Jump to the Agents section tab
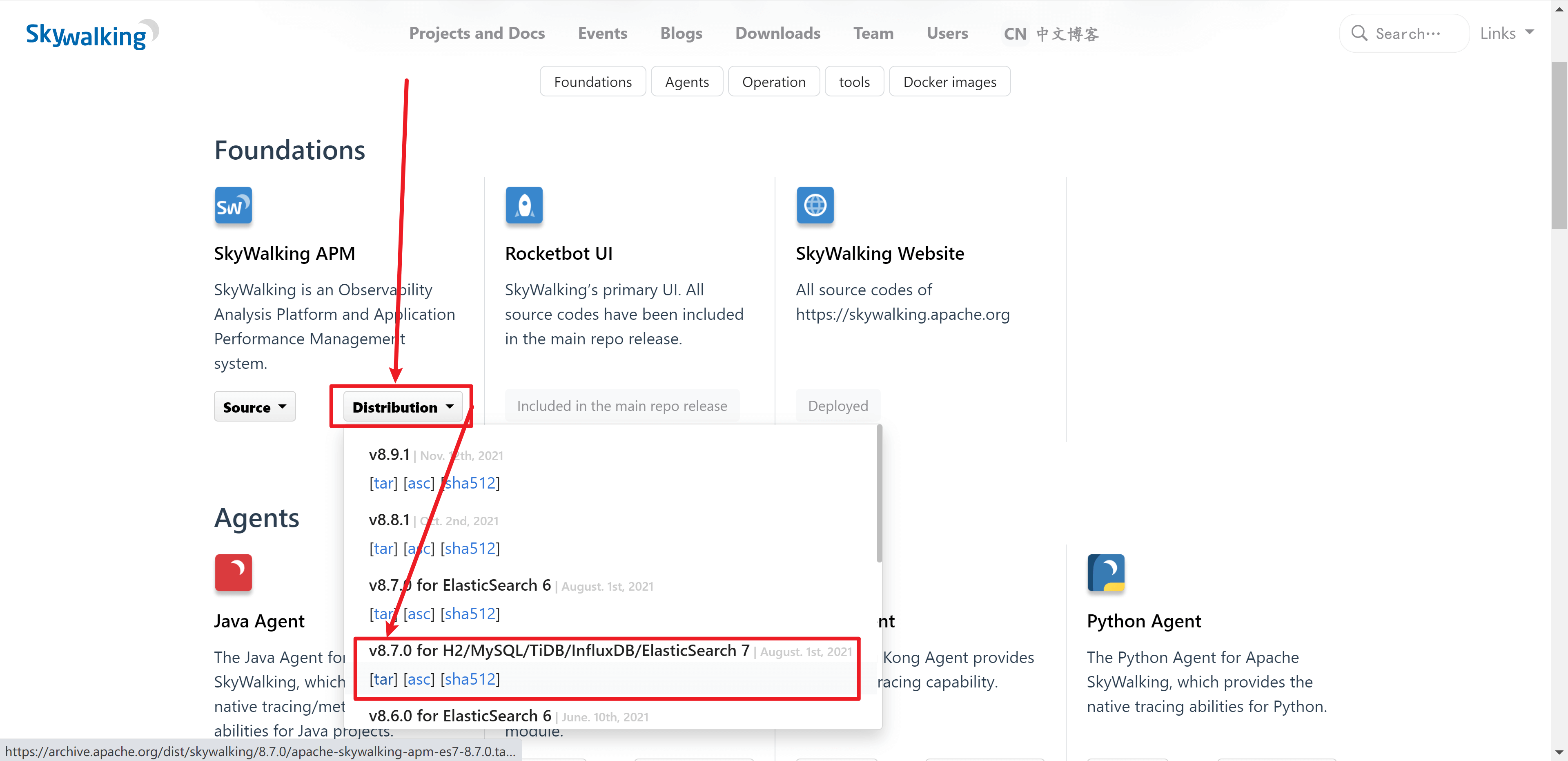Viewport: 1568px width, 761px height. [686, 82]
